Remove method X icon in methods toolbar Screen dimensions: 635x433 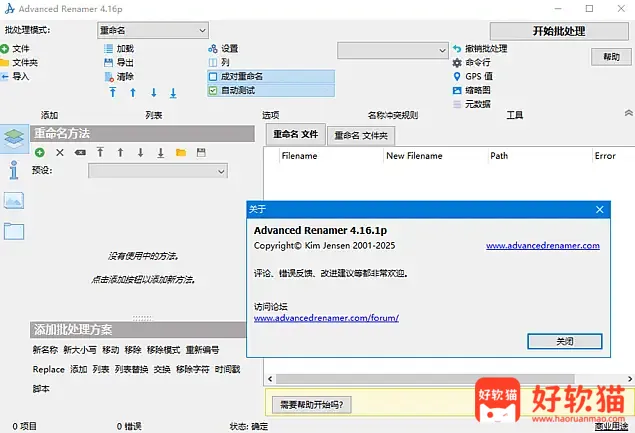coord(60,153)
